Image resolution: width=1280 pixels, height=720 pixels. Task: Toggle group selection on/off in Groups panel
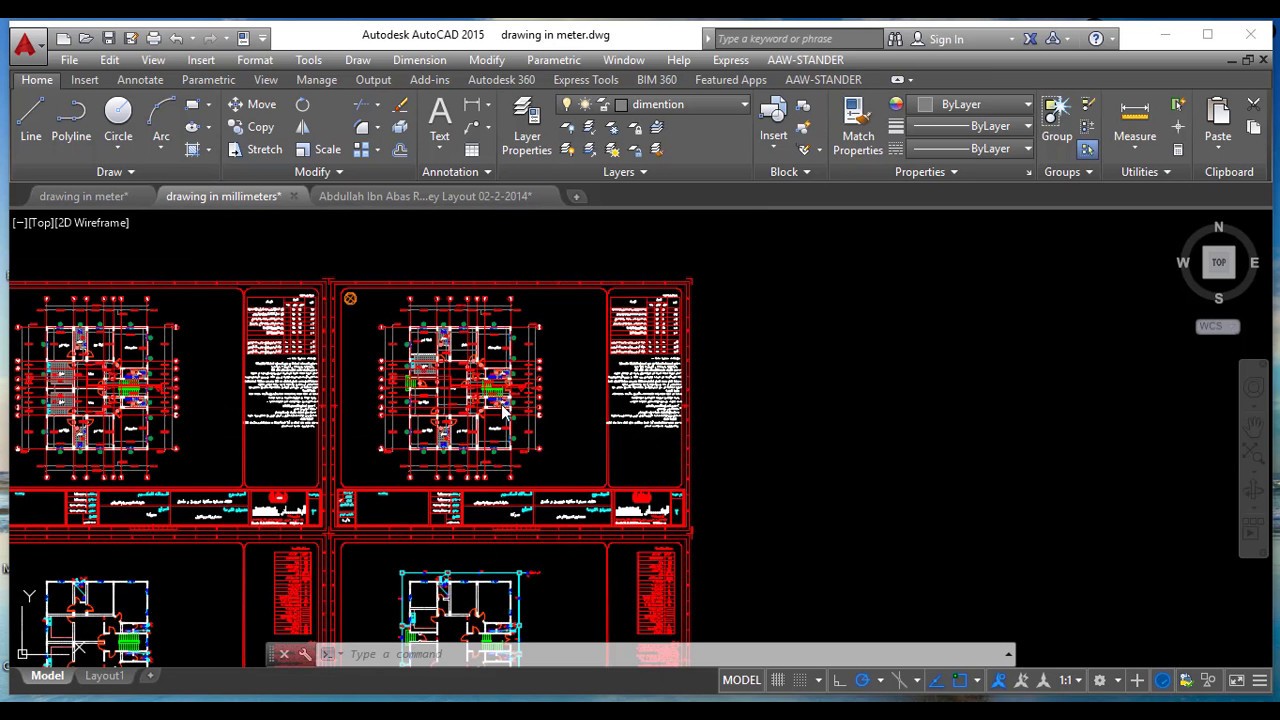point(1087,150)
